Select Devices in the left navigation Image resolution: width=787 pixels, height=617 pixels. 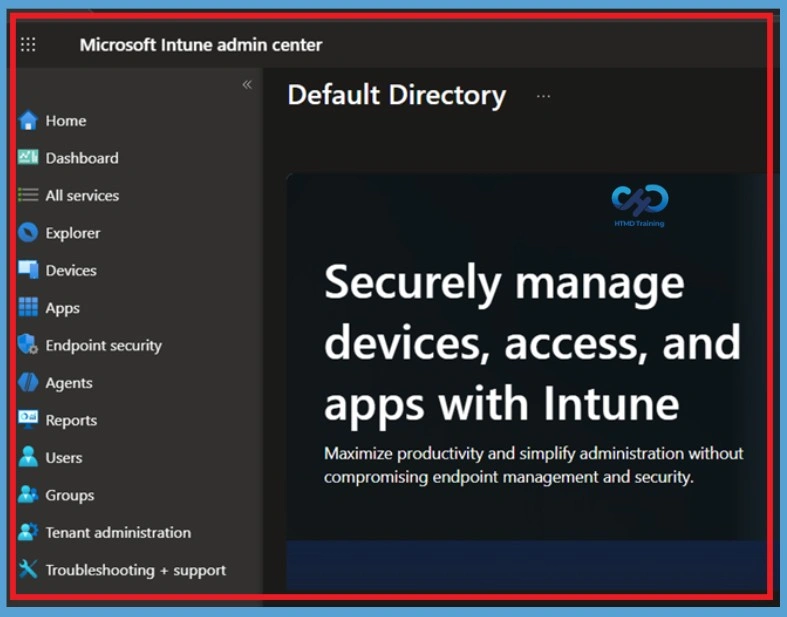click(71, 270)
